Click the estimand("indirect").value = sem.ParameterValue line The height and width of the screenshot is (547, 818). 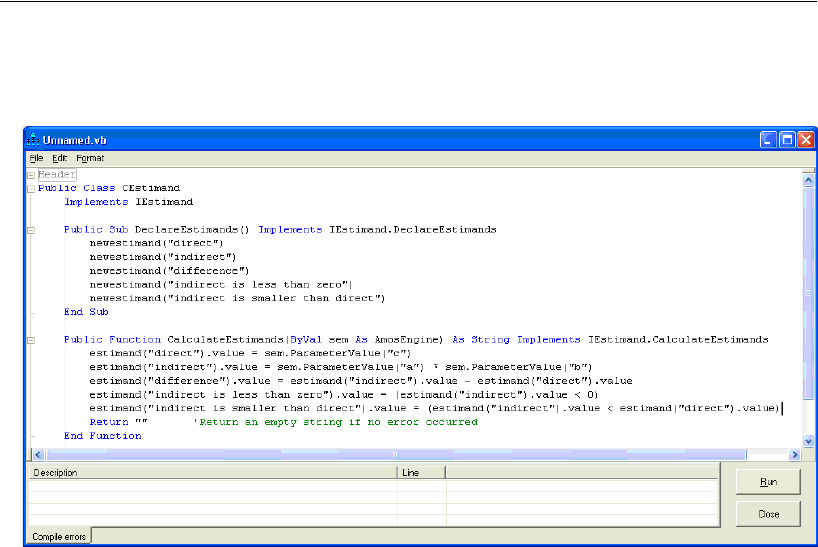tap(341, 367)
